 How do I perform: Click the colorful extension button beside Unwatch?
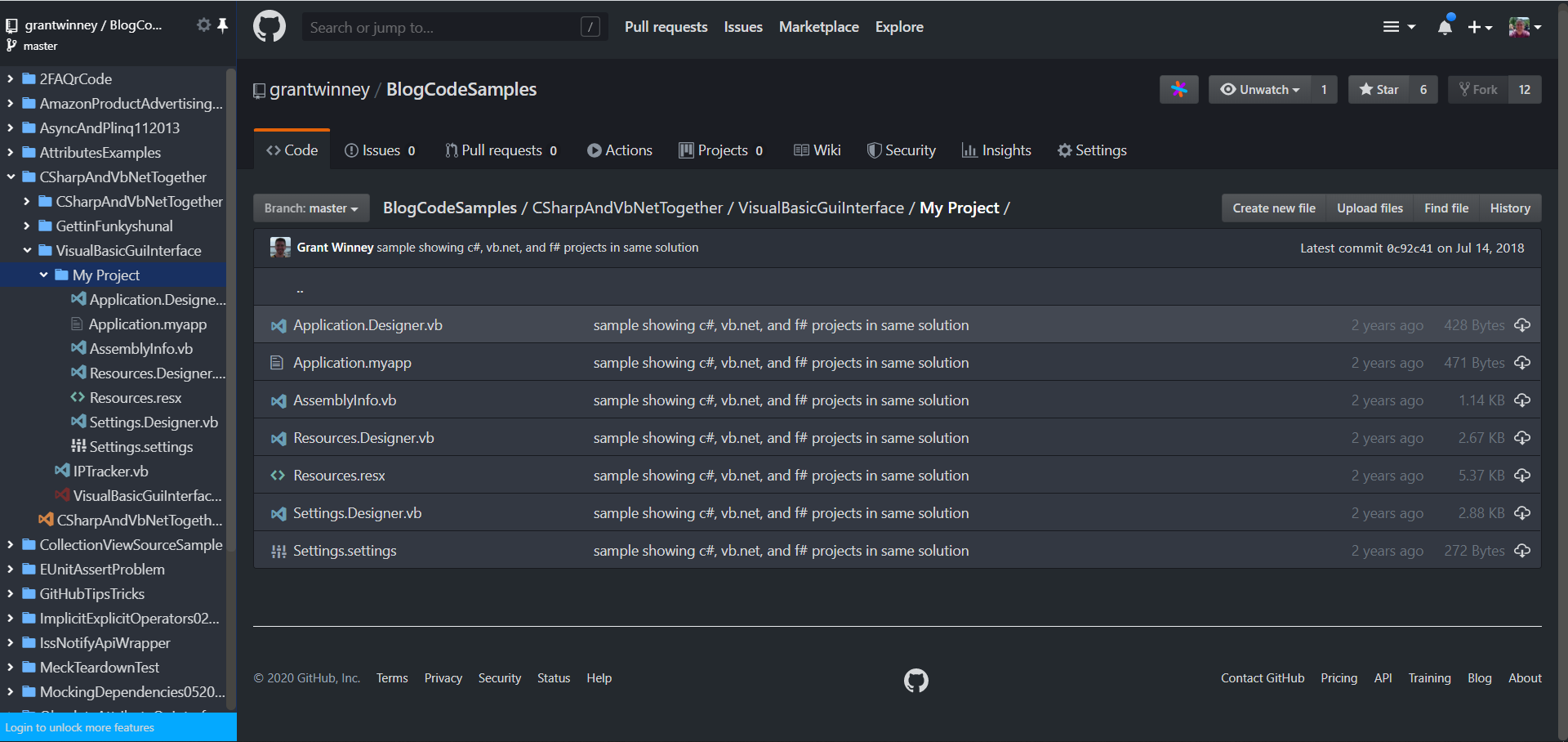[x=1179, y=90]
